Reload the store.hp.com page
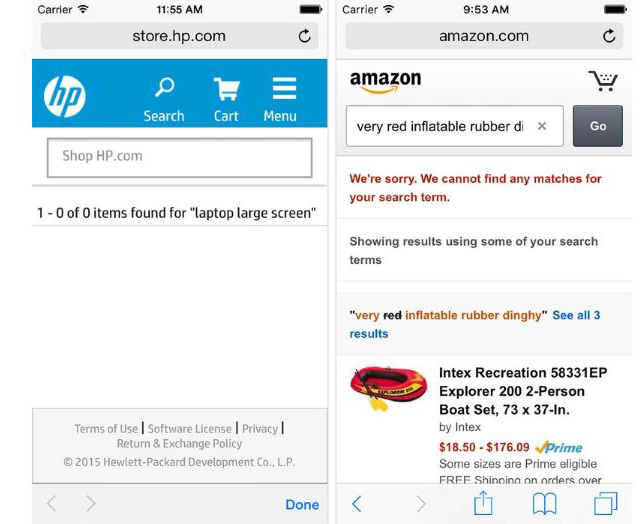 tap(304, 36)
